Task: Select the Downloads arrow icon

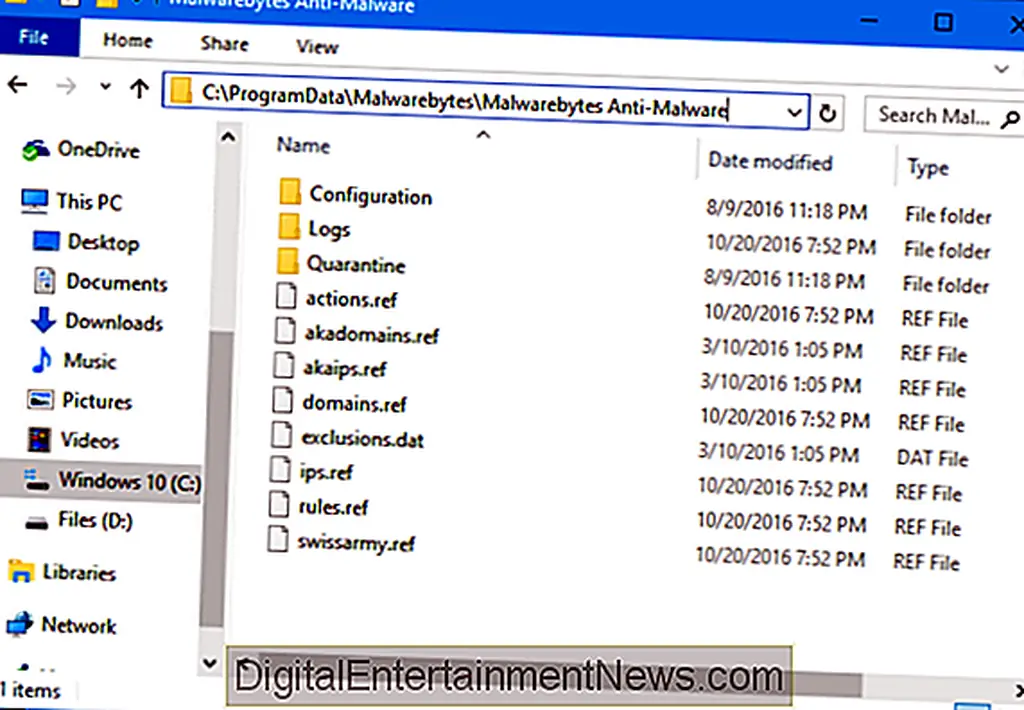Action: [x=43, y=321]
